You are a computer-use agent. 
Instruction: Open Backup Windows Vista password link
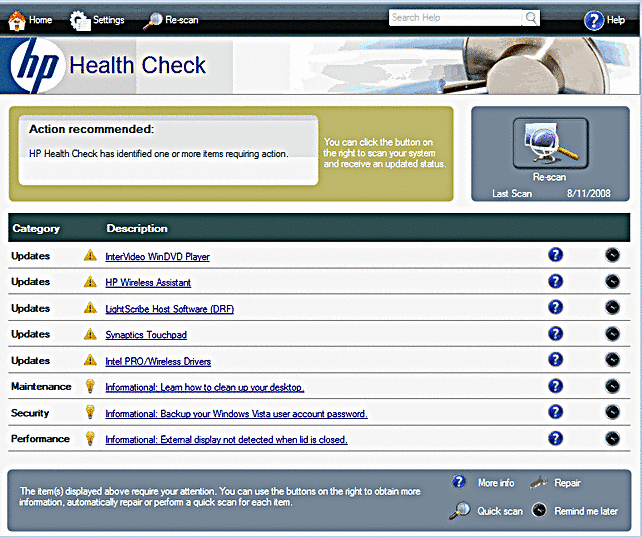coord(236,414)
